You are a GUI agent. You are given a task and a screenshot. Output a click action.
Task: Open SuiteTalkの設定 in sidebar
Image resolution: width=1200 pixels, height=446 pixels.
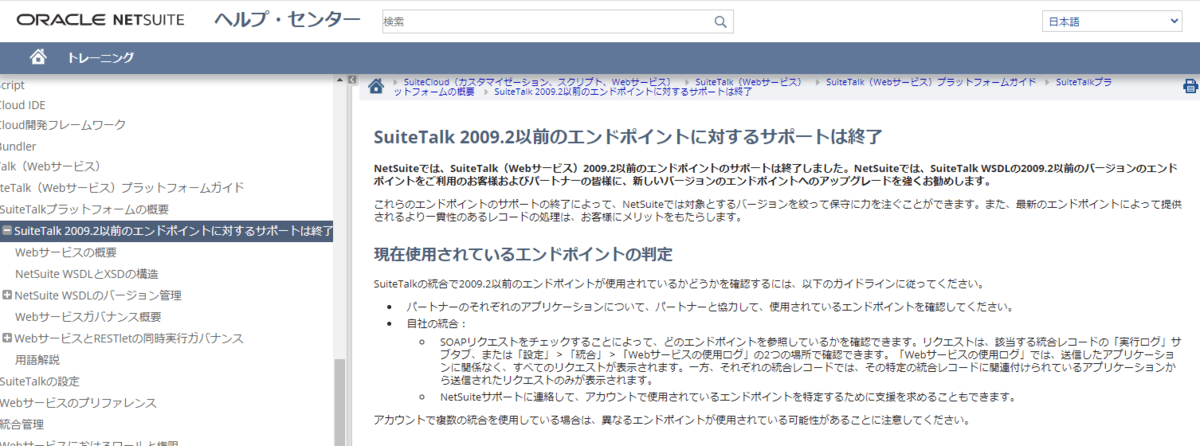40,381
